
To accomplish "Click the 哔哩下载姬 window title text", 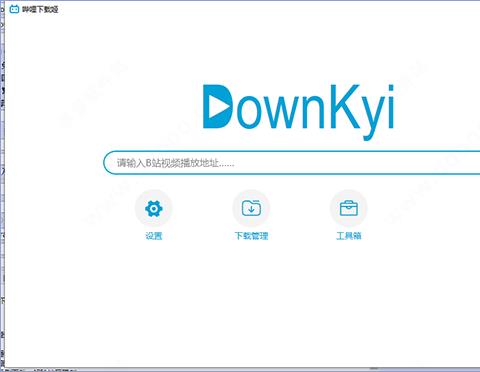I will [x=40, y=9].
